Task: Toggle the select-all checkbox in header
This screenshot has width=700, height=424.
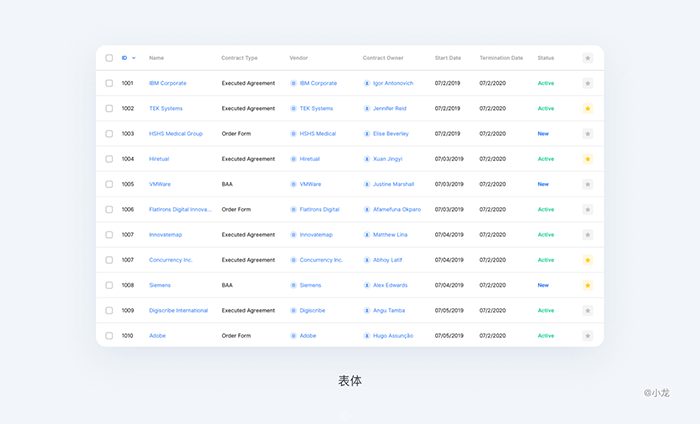Action: [109, 58]
